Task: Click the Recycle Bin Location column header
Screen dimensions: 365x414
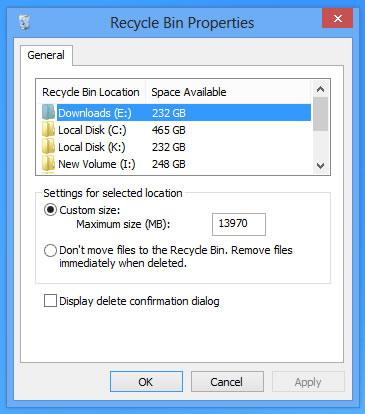Action: (91, 92)
